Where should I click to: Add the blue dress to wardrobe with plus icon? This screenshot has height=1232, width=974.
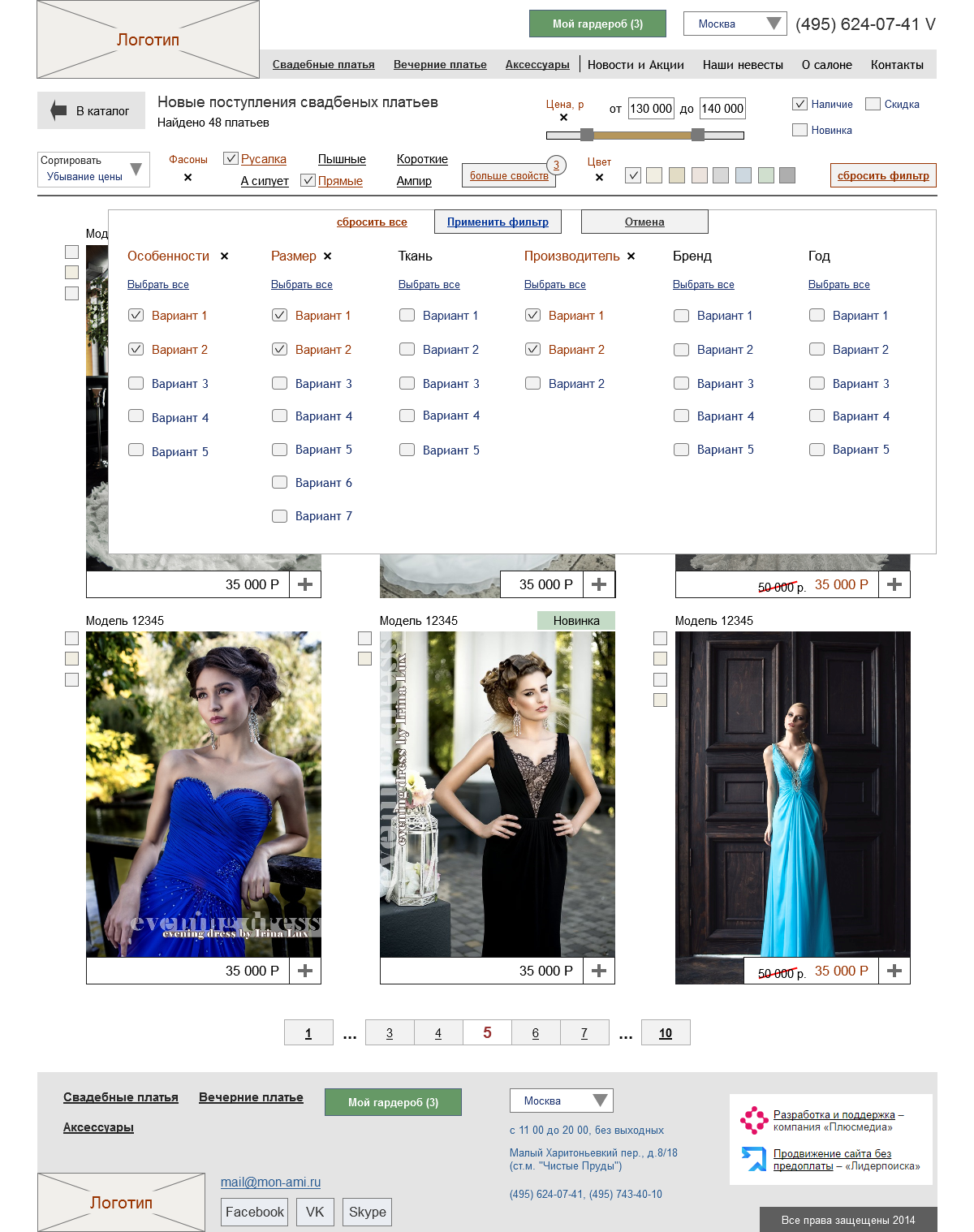pyautogui.click(x=305, y=971)
